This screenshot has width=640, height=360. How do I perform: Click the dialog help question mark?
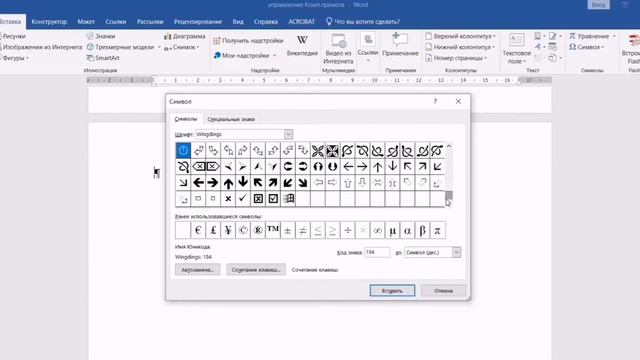tap(435, 101)
